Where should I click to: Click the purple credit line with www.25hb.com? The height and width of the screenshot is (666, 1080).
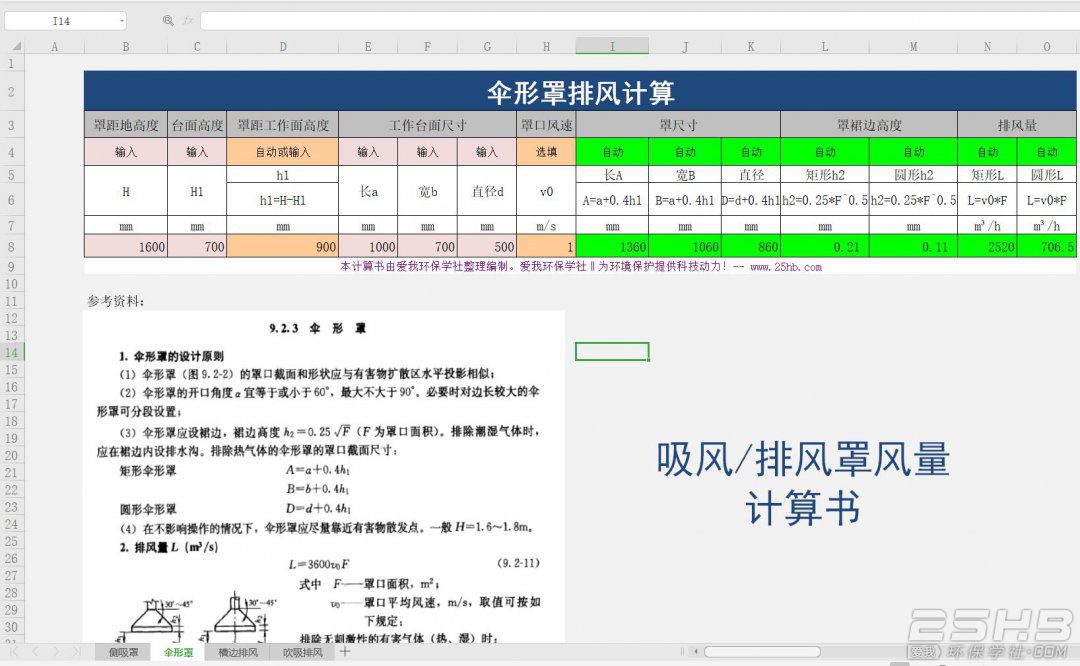[580, 267]
